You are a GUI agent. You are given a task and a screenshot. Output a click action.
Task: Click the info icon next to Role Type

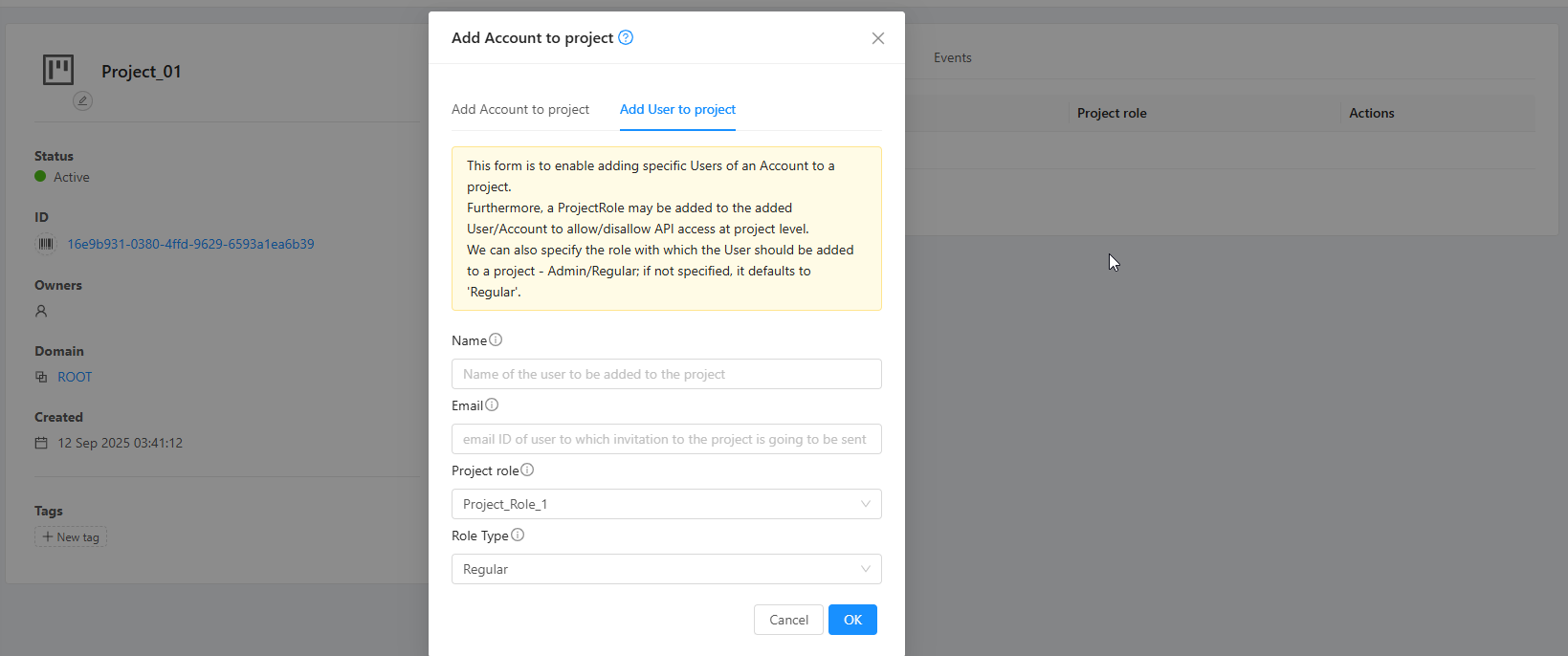(518, 535)
